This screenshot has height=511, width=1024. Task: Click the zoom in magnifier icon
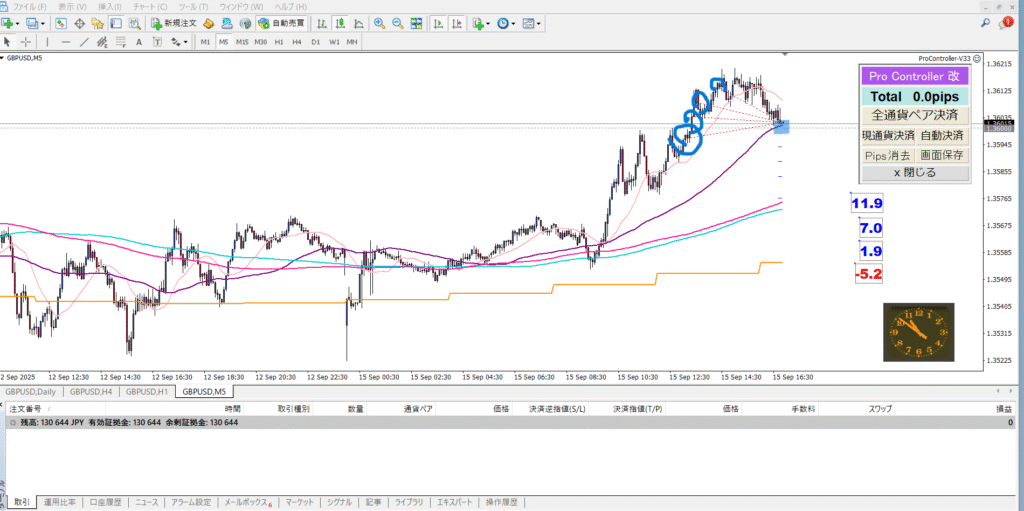click(379, 23)
